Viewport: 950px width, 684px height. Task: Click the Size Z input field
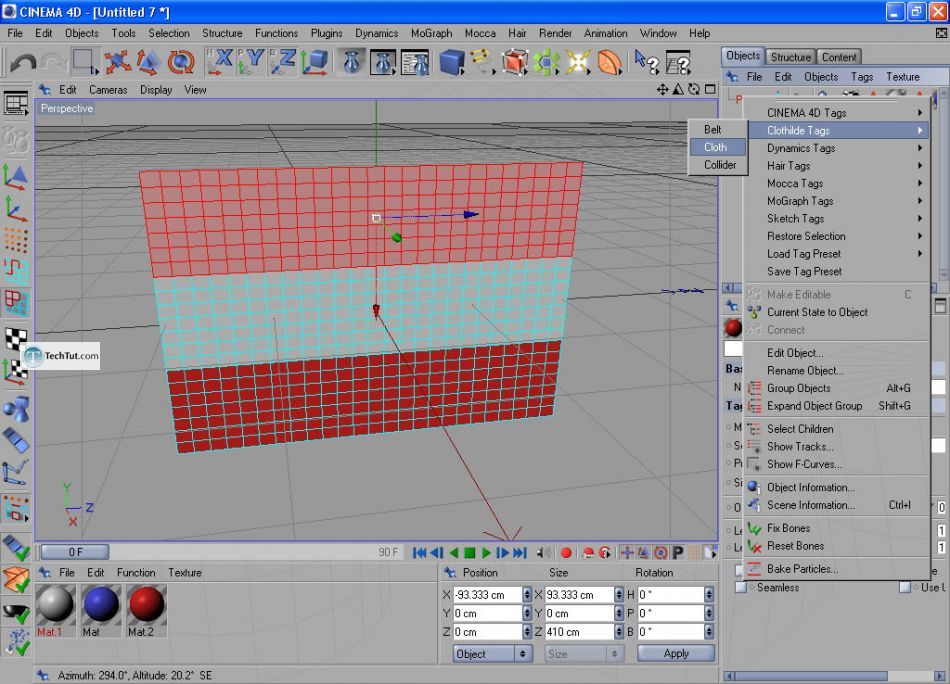(x=580, y=632)
